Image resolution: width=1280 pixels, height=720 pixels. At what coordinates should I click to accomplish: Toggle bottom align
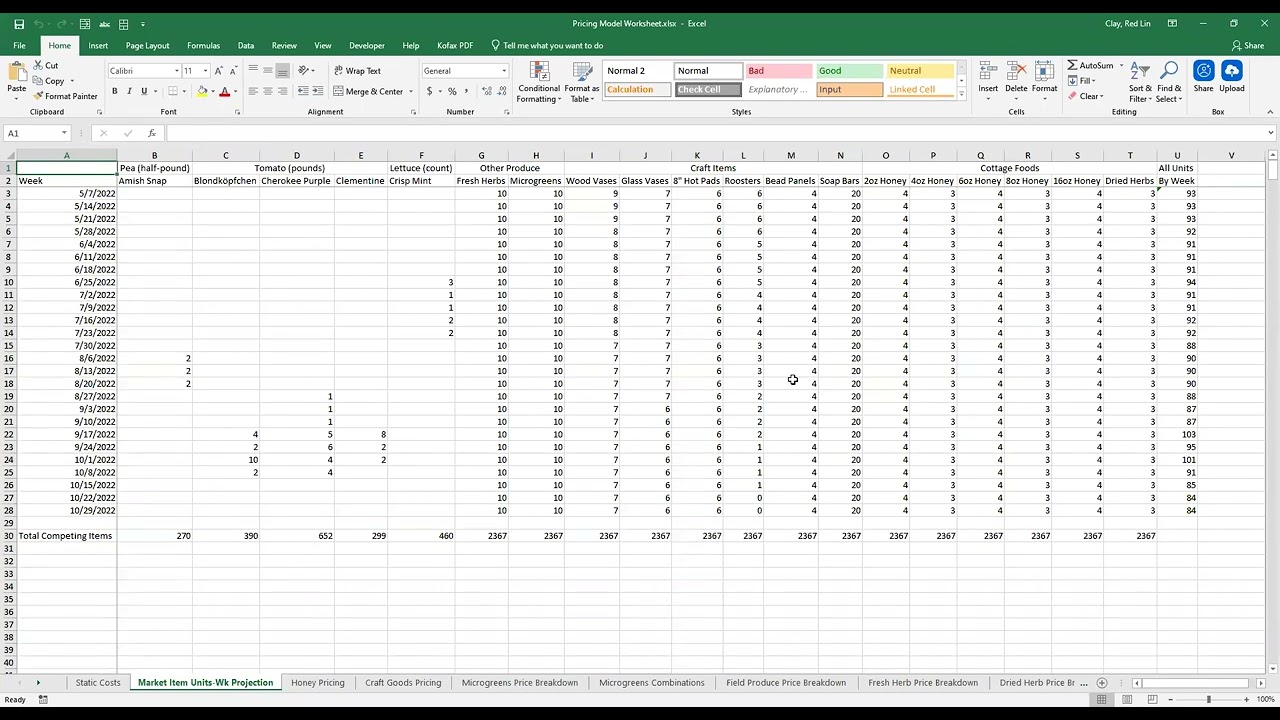coord(283,71)
